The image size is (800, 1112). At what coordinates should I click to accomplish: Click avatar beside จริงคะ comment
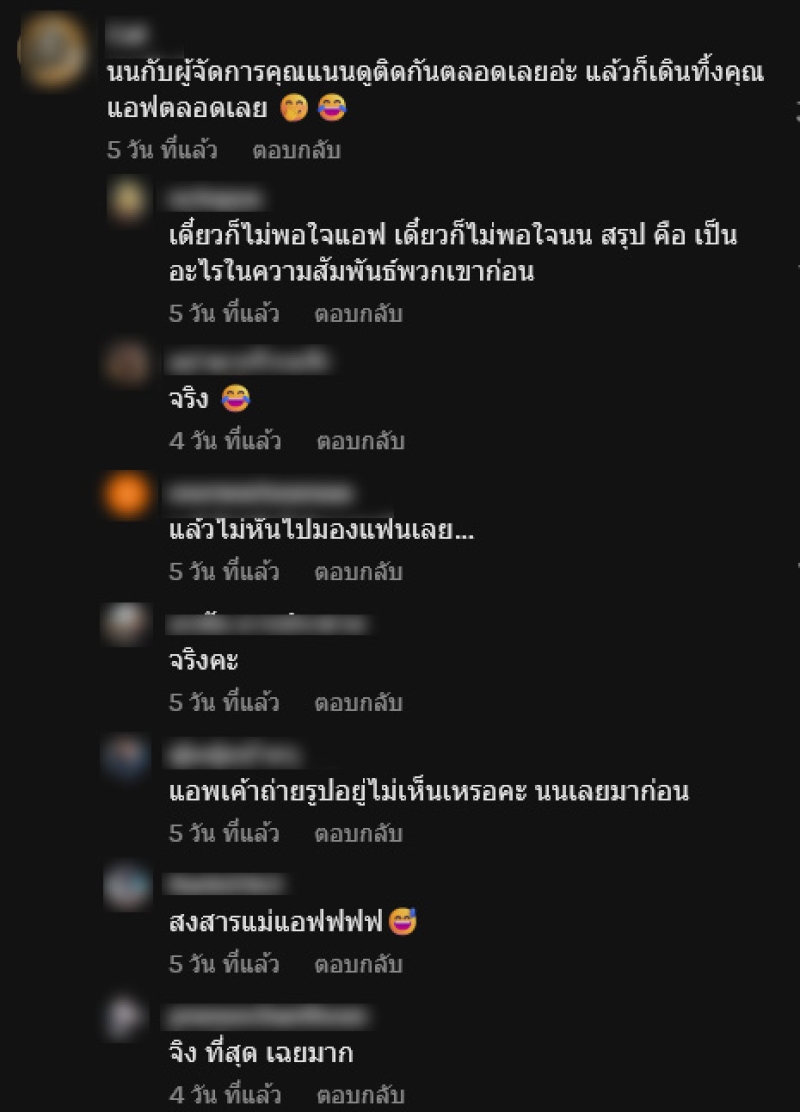click(128, 624)
